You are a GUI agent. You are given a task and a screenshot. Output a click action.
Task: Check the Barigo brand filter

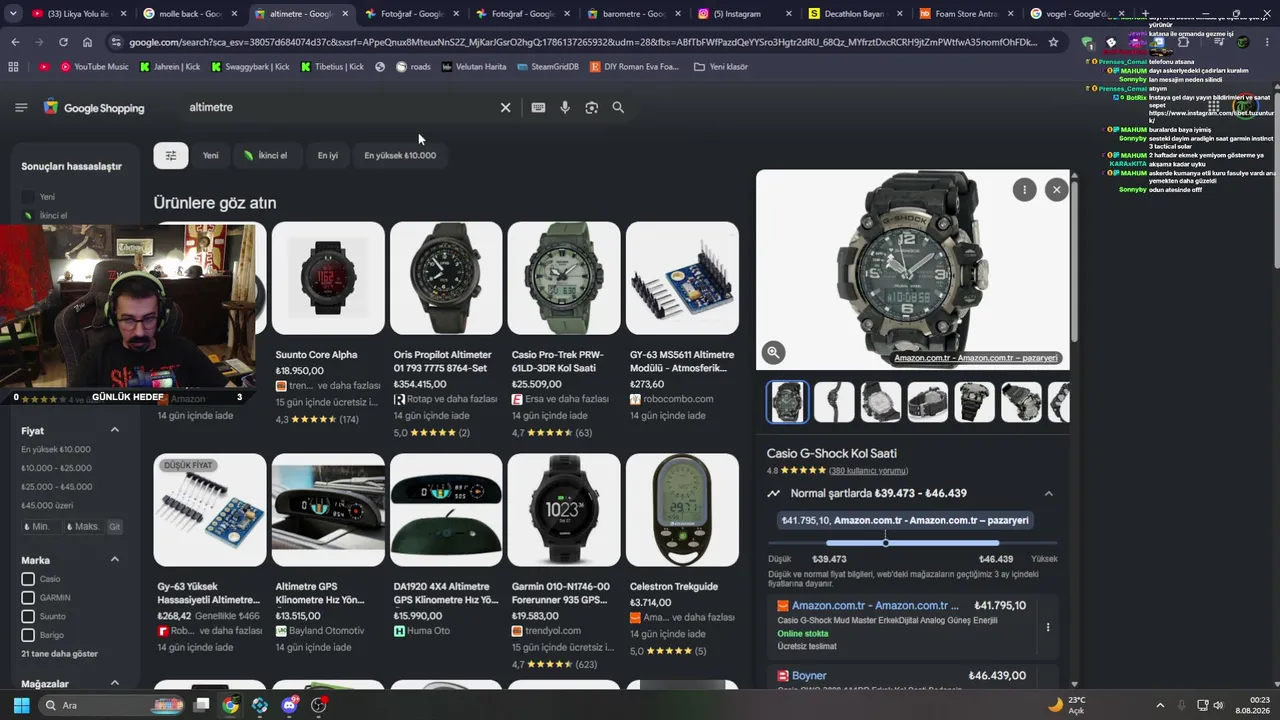[x=28, y=635]
